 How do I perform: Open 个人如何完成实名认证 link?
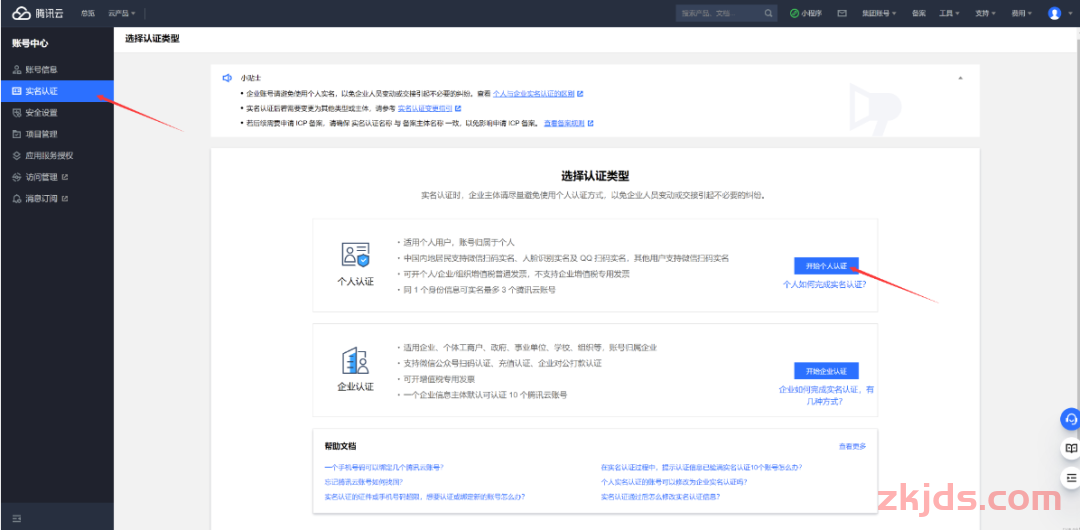click(824, 284)
